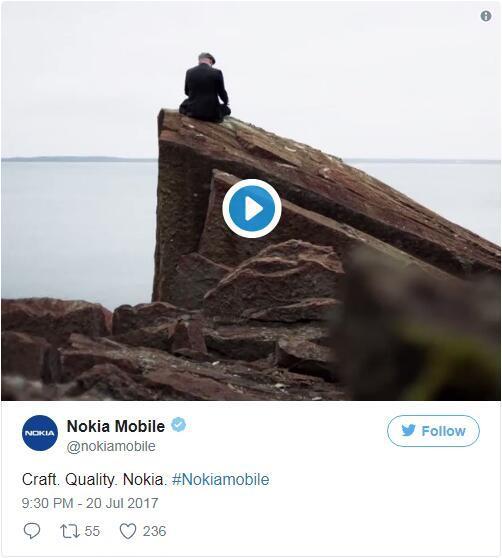Click the blue verified badge
Screen dimensions: 502x558
[178, 425]
